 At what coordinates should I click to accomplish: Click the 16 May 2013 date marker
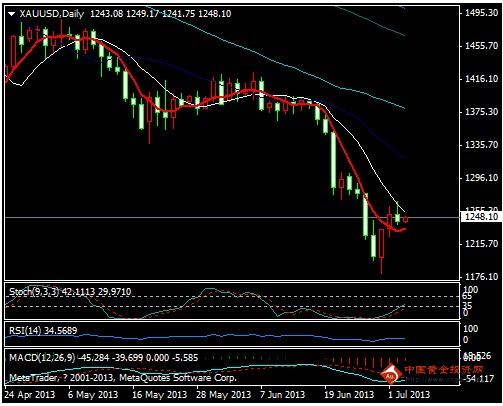[x=159, y=395]
